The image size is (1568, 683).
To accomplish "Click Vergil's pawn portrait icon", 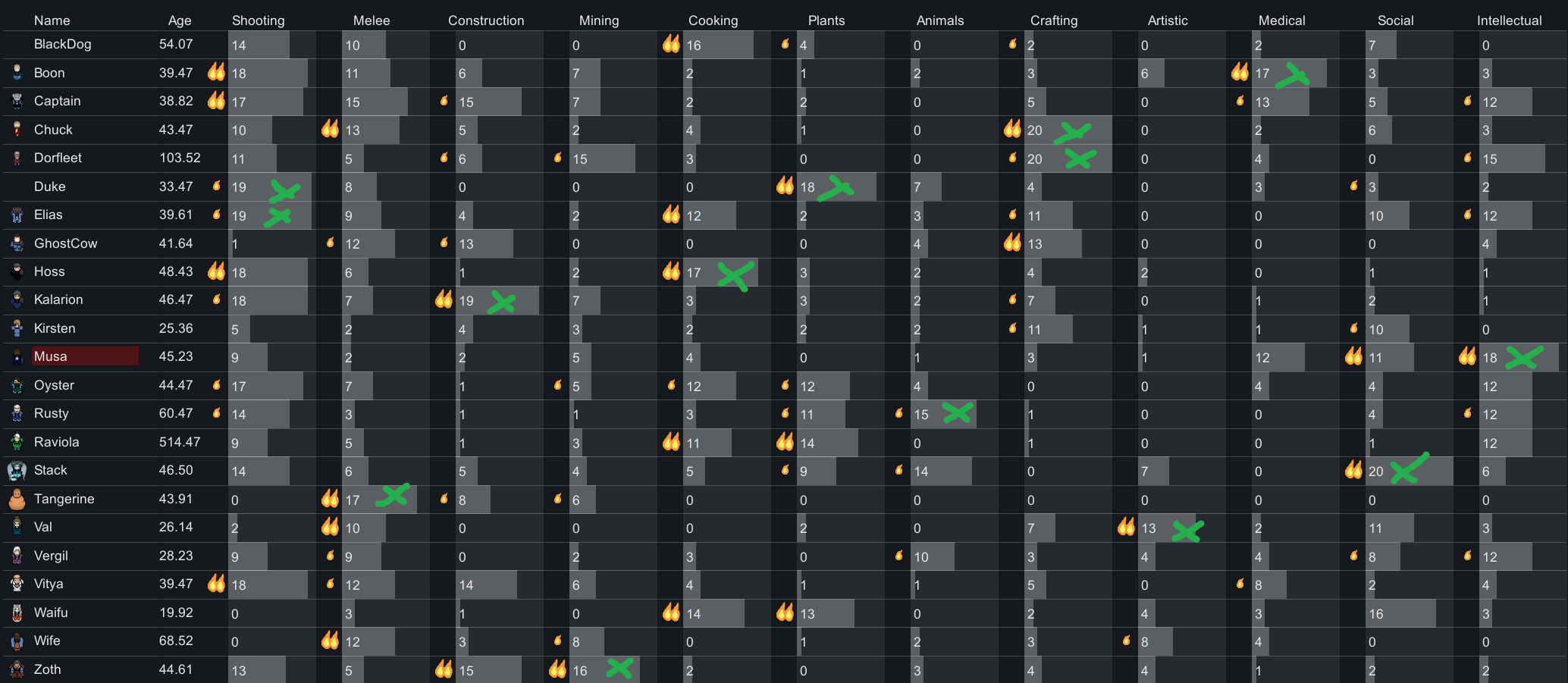I will tap(17, 556).
